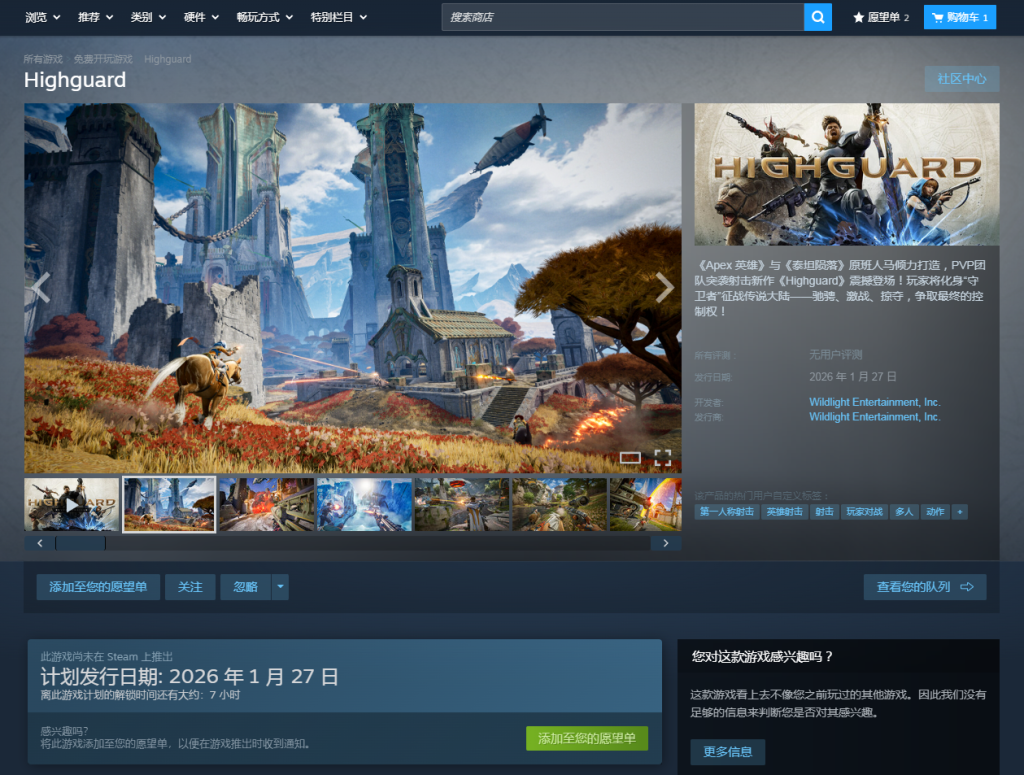Click the search magnifier icon
Screen dimensions: 1024x775
pos(817,17)
